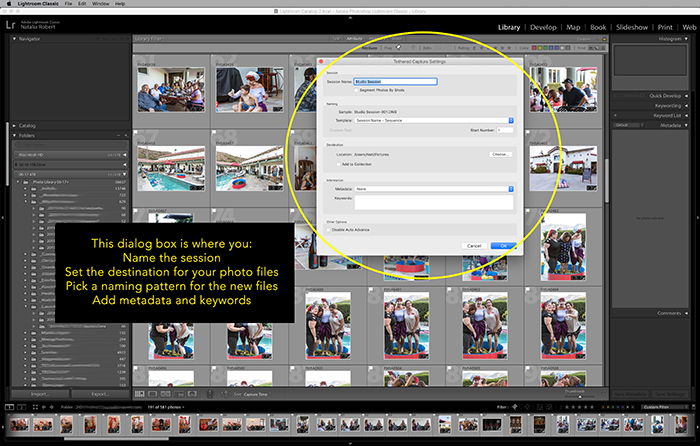Select Grid view icon in toolbar
This screenshot has height=446, width=700.
coord(140,394)
